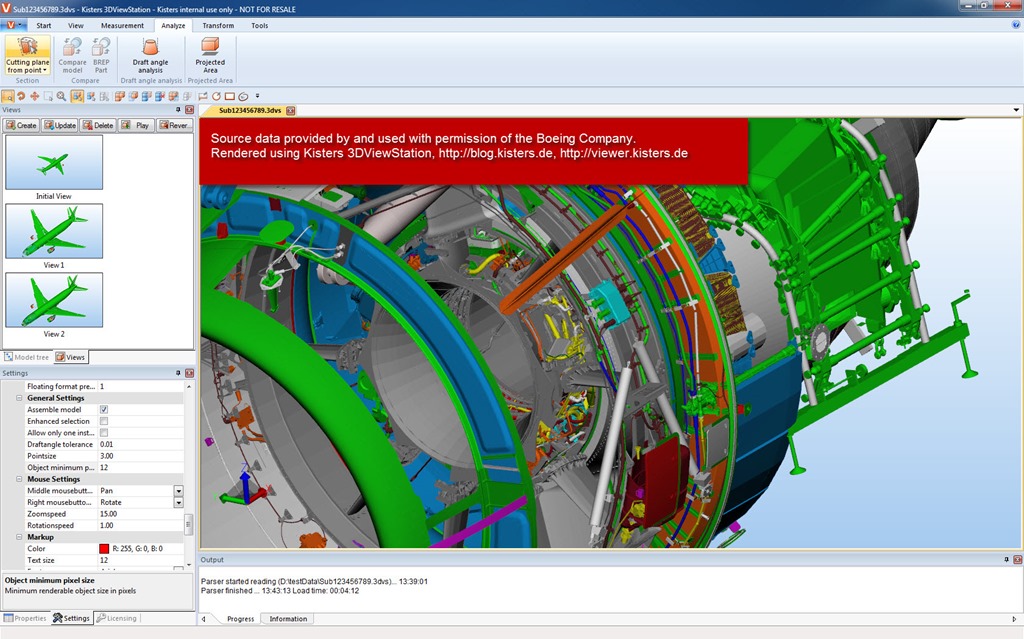Click the Rotationspeed value 1.00
This screenshot has width=1024, height=639.
[x=106, y=525]
